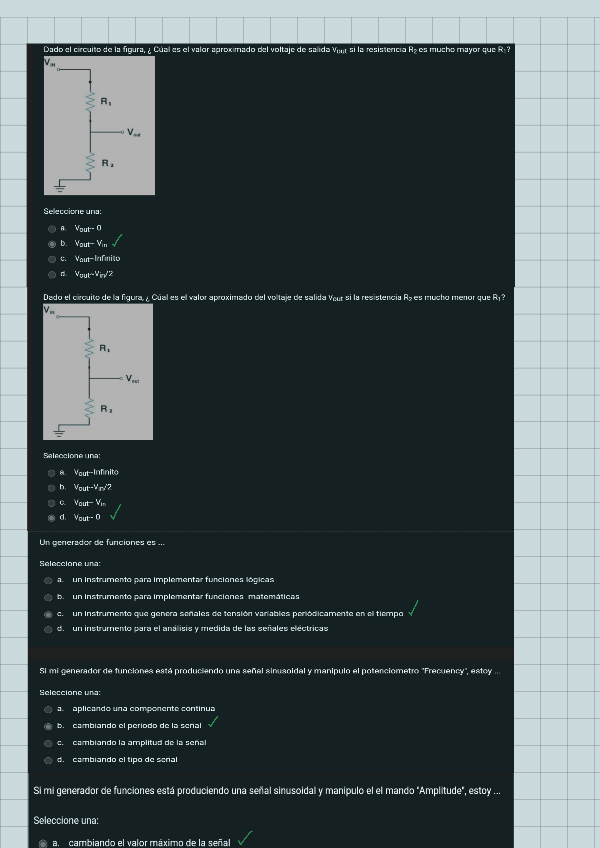Select Vout~Infinito in second circuit question

pyautogui.click(x=52, y=472)
